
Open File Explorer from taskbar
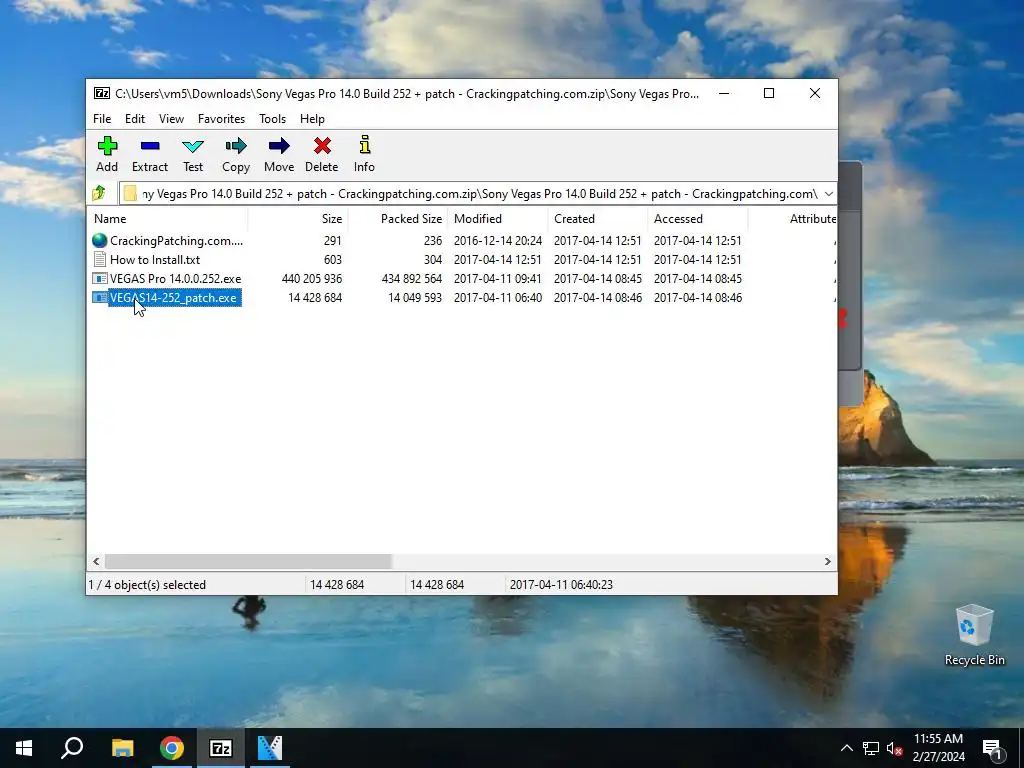pyautogui.click(x=122, y=748)
